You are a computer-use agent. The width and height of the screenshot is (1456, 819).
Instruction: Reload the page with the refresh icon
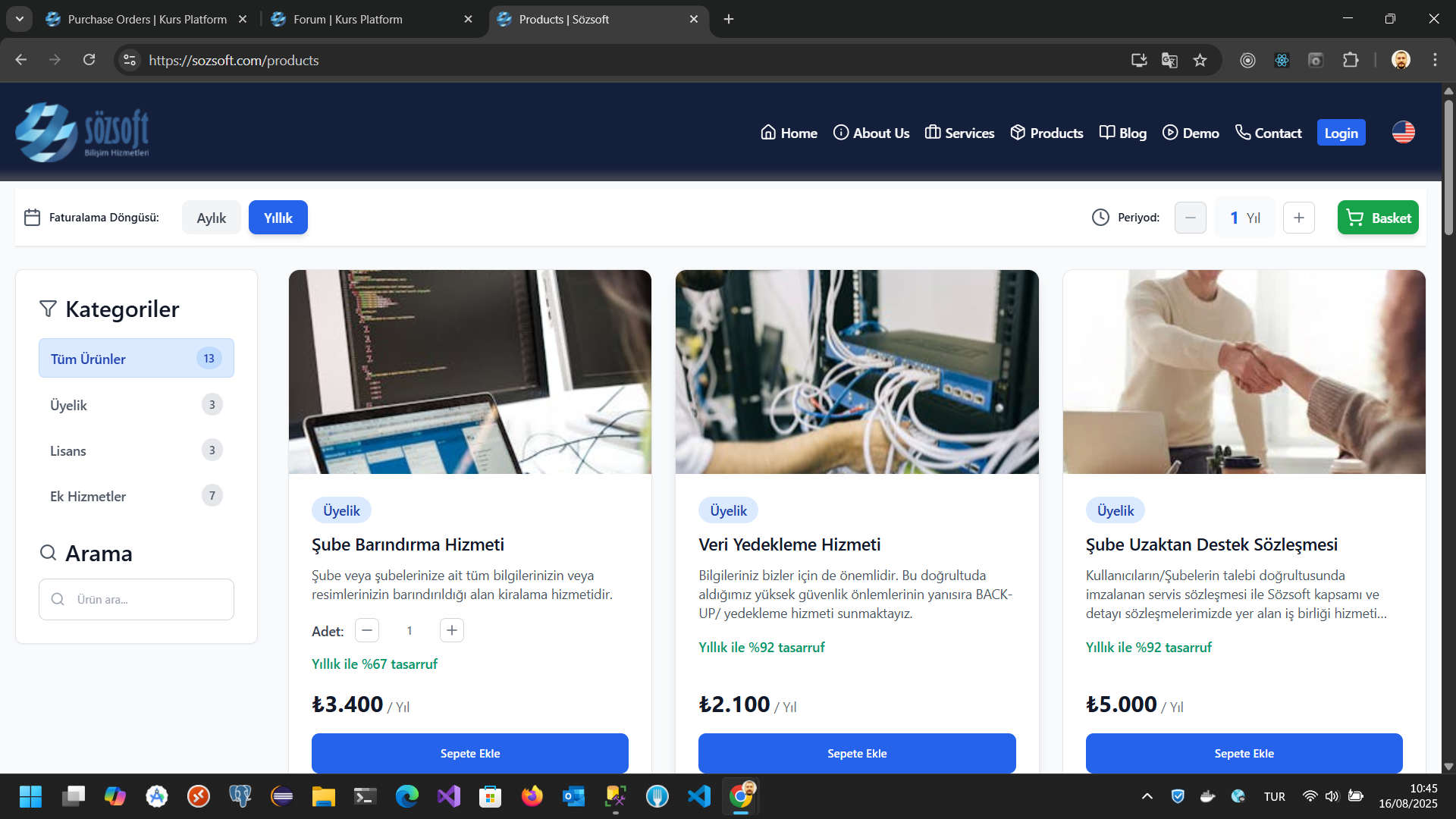click(89, 60)
